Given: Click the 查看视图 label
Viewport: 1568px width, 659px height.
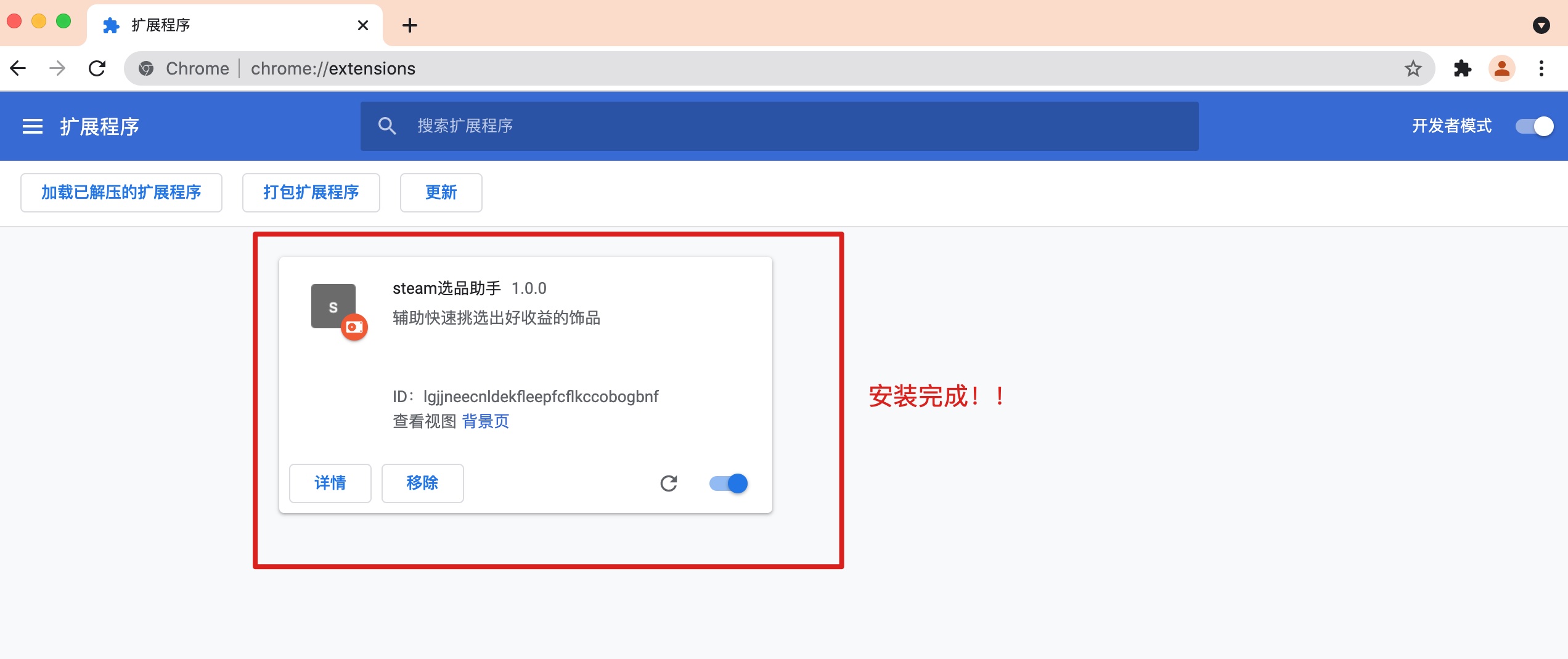Looking at the screenshot, I should [425, 421].
